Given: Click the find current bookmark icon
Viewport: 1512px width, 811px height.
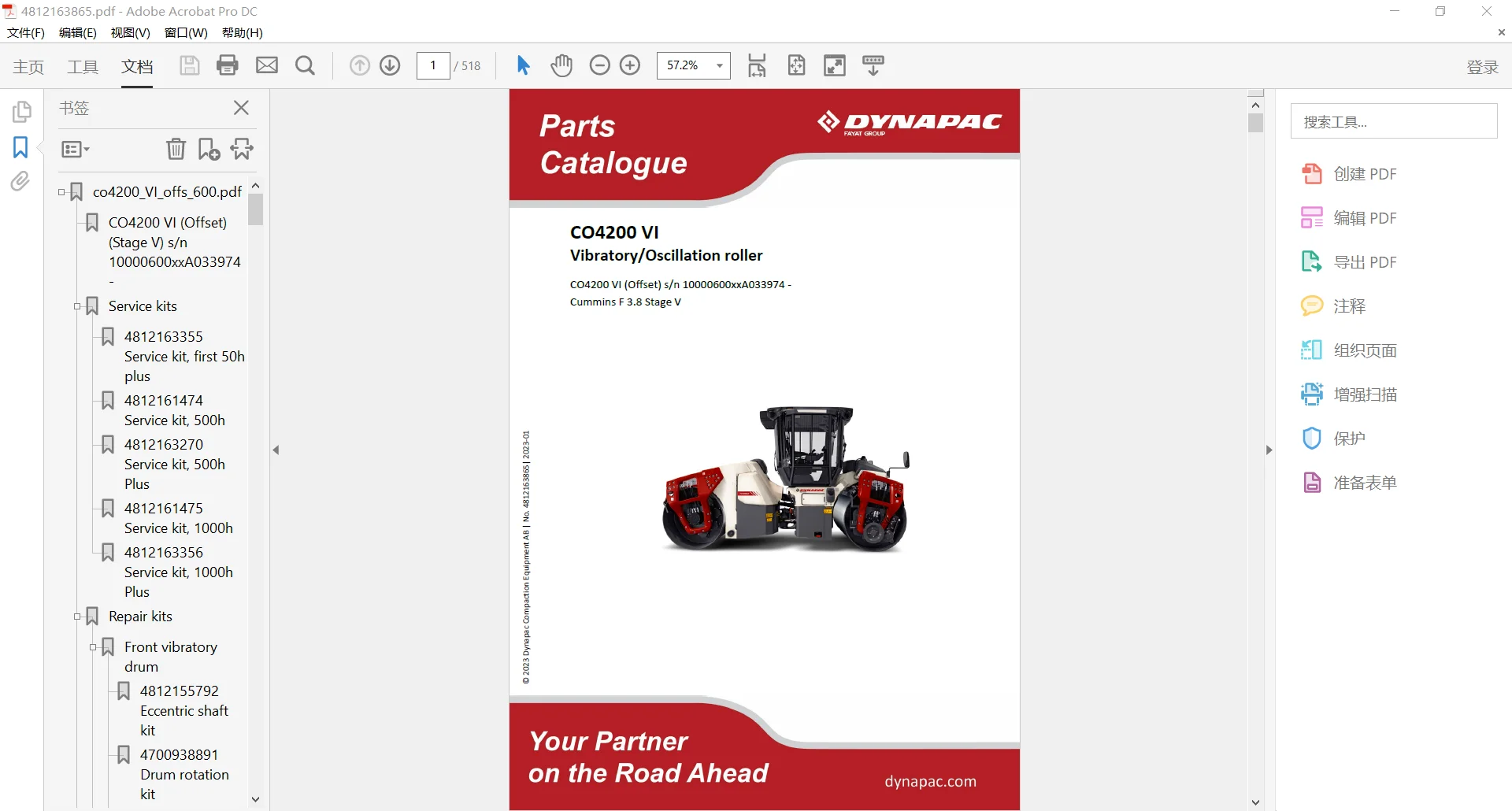Looking at the screenshot, I should click(x=242, y=149).
